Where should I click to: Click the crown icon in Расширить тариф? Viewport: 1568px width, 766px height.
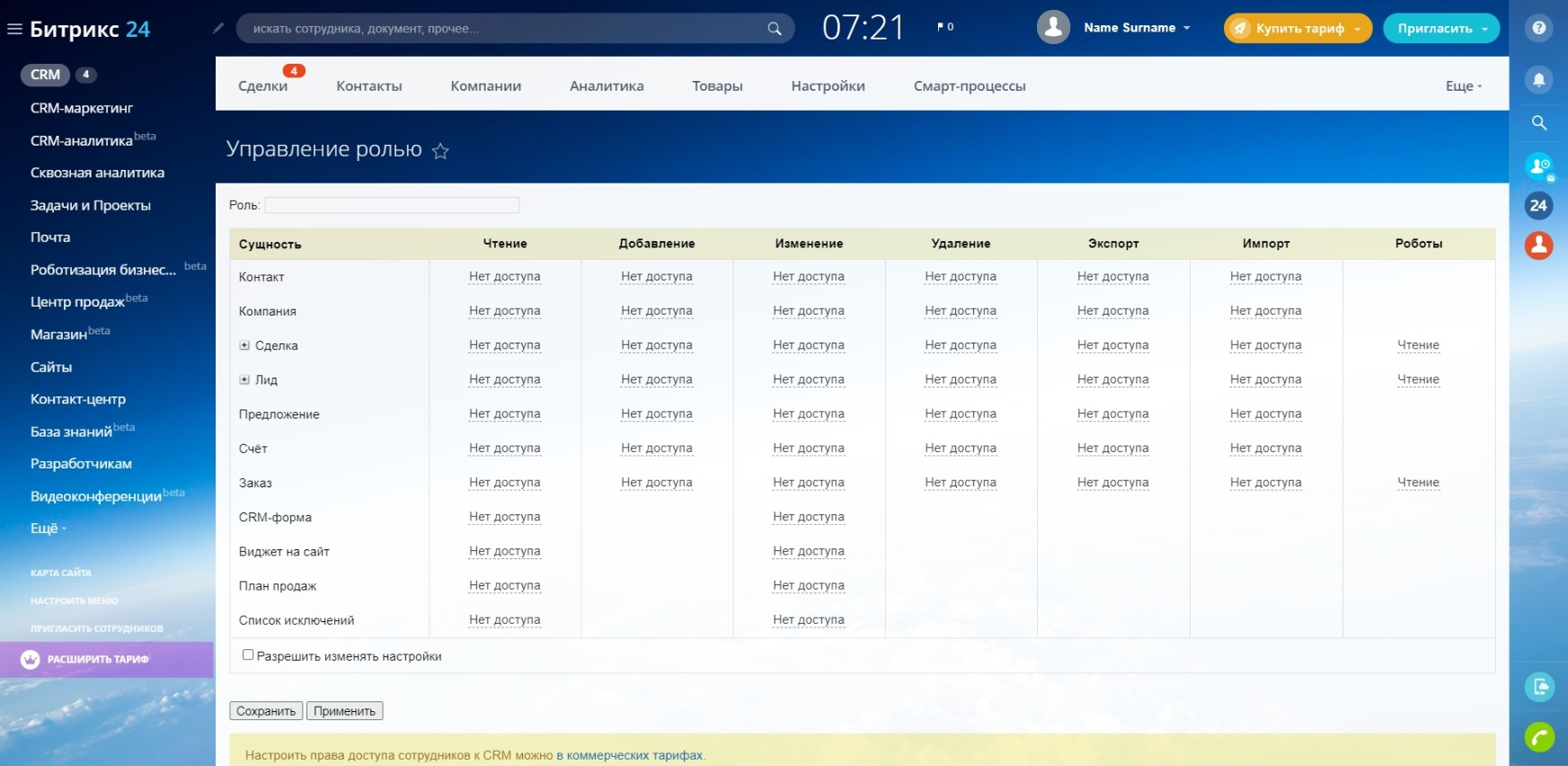[x=31, y=659]
